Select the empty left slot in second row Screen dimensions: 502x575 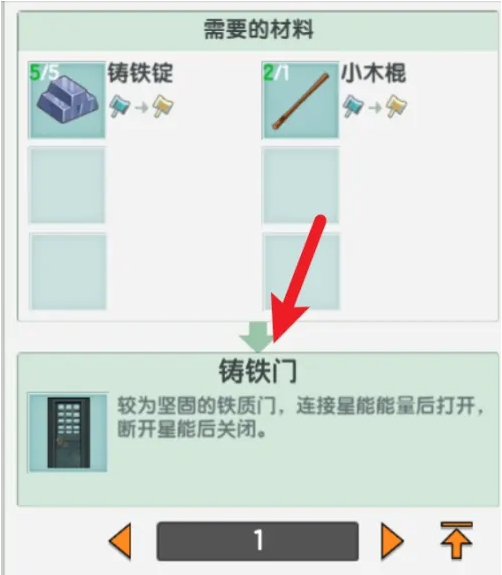click(67, 185)
